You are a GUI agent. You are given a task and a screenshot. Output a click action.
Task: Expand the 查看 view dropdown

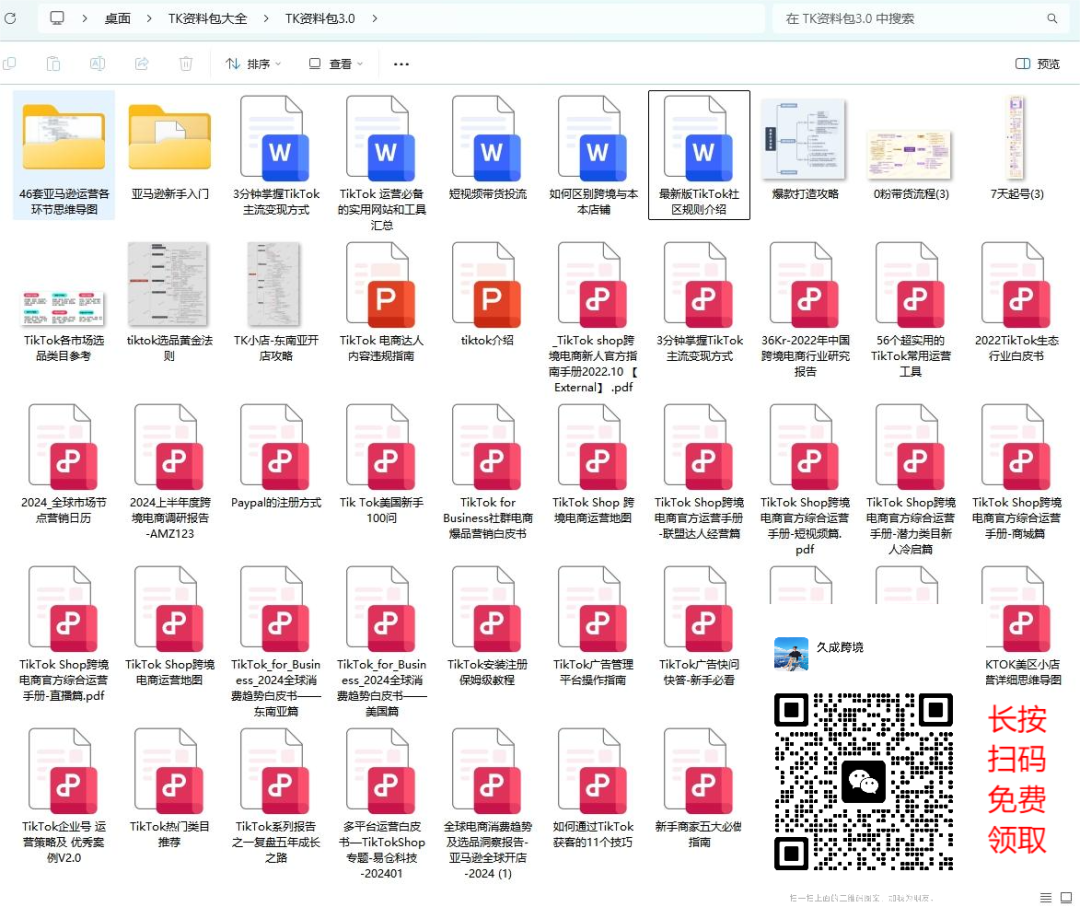point(335,64)
